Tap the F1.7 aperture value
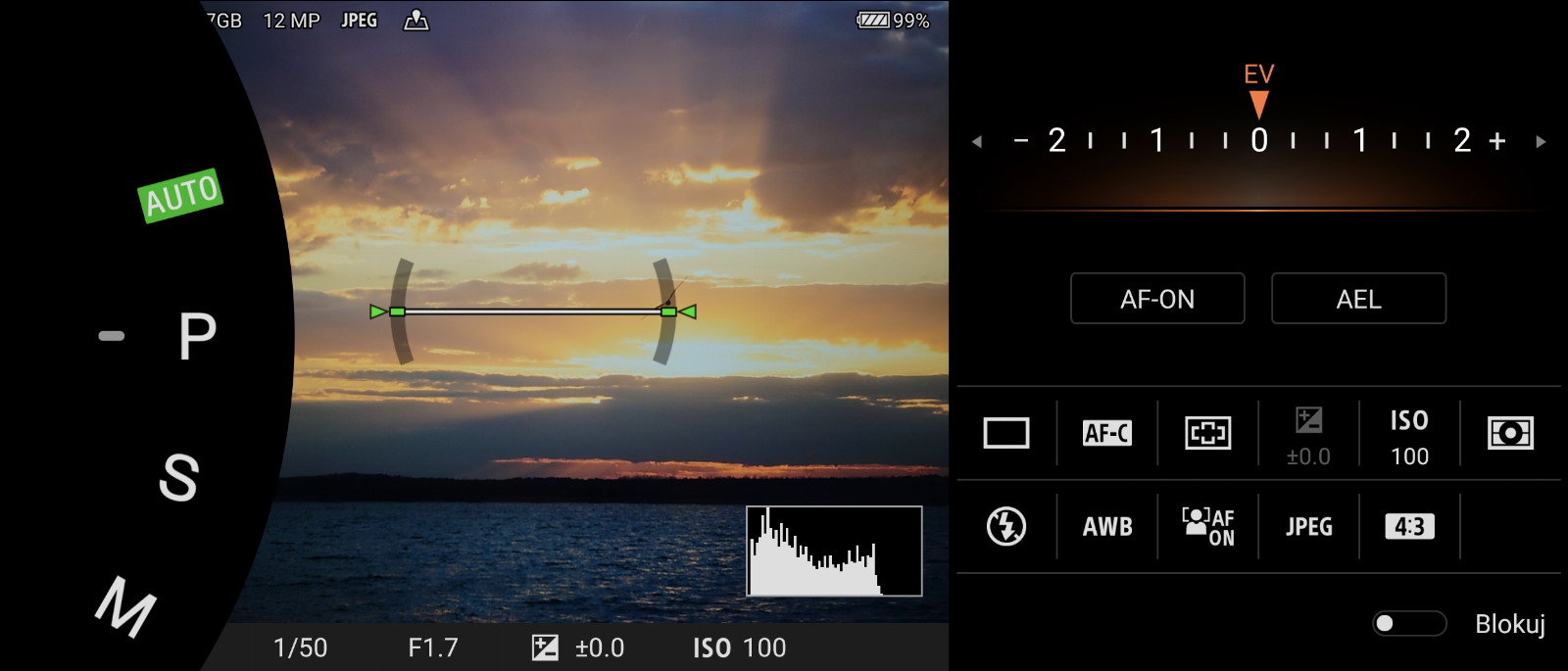The height and width of the screenshot is (671, 1568). click(433, 647)
